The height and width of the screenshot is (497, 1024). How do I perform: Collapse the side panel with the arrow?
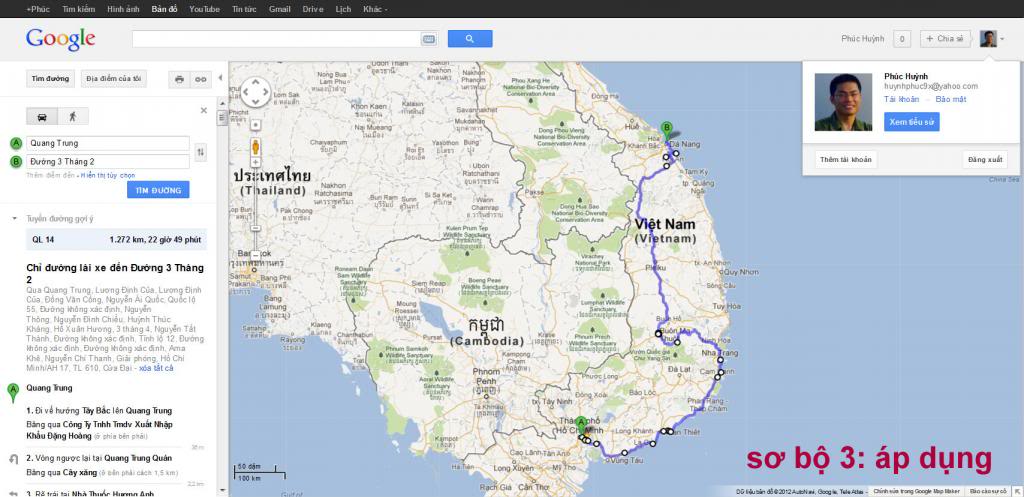pos(220,78)
